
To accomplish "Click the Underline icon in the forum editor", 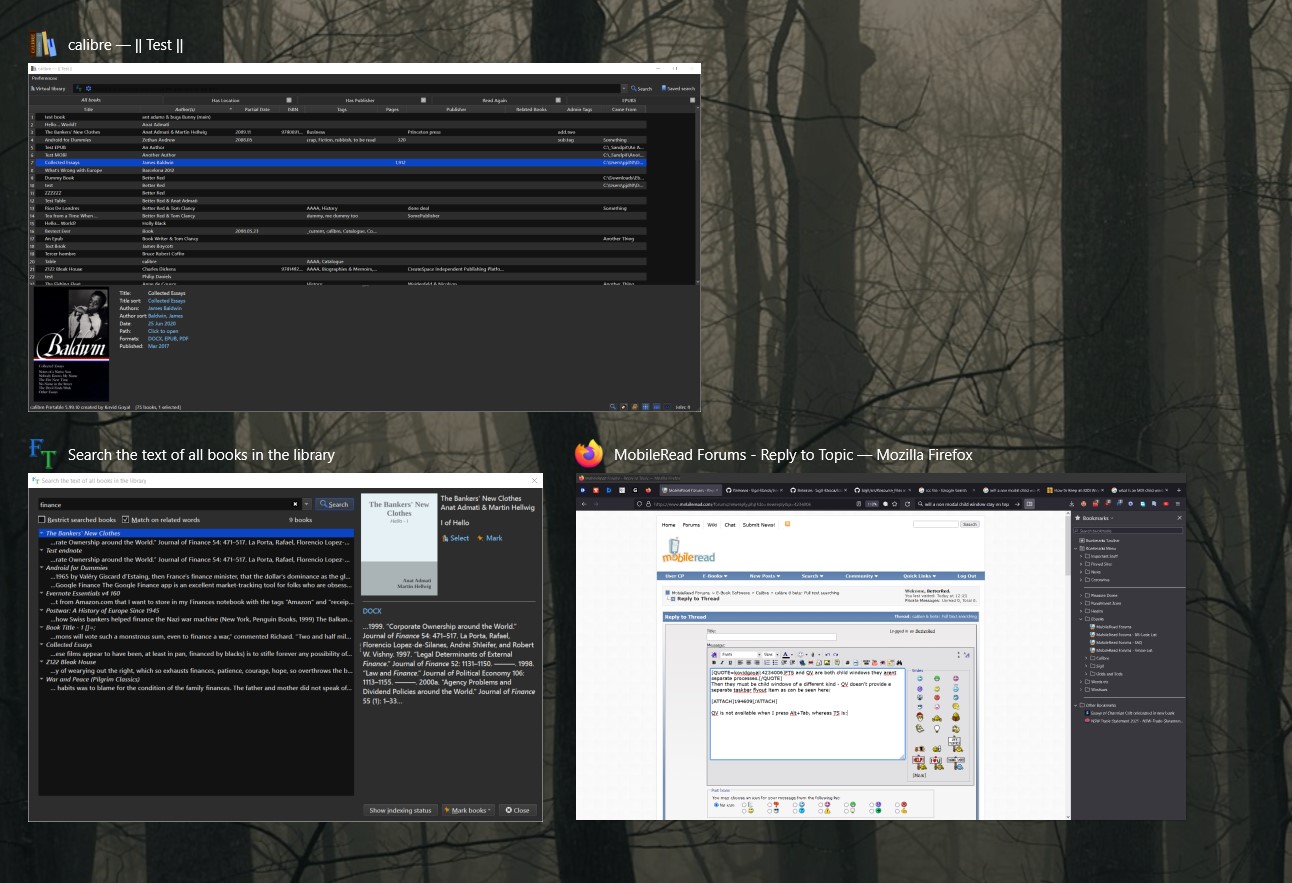I will pos(728,662).
